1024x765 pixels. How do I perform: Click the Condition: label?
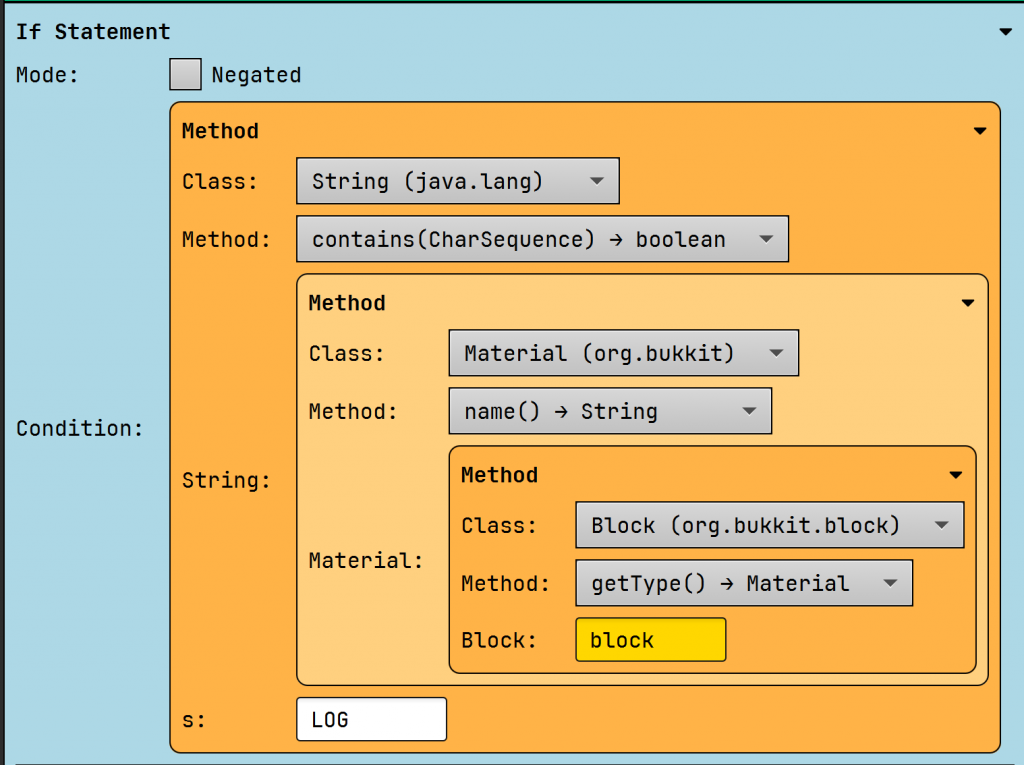(x=80, y=428)
